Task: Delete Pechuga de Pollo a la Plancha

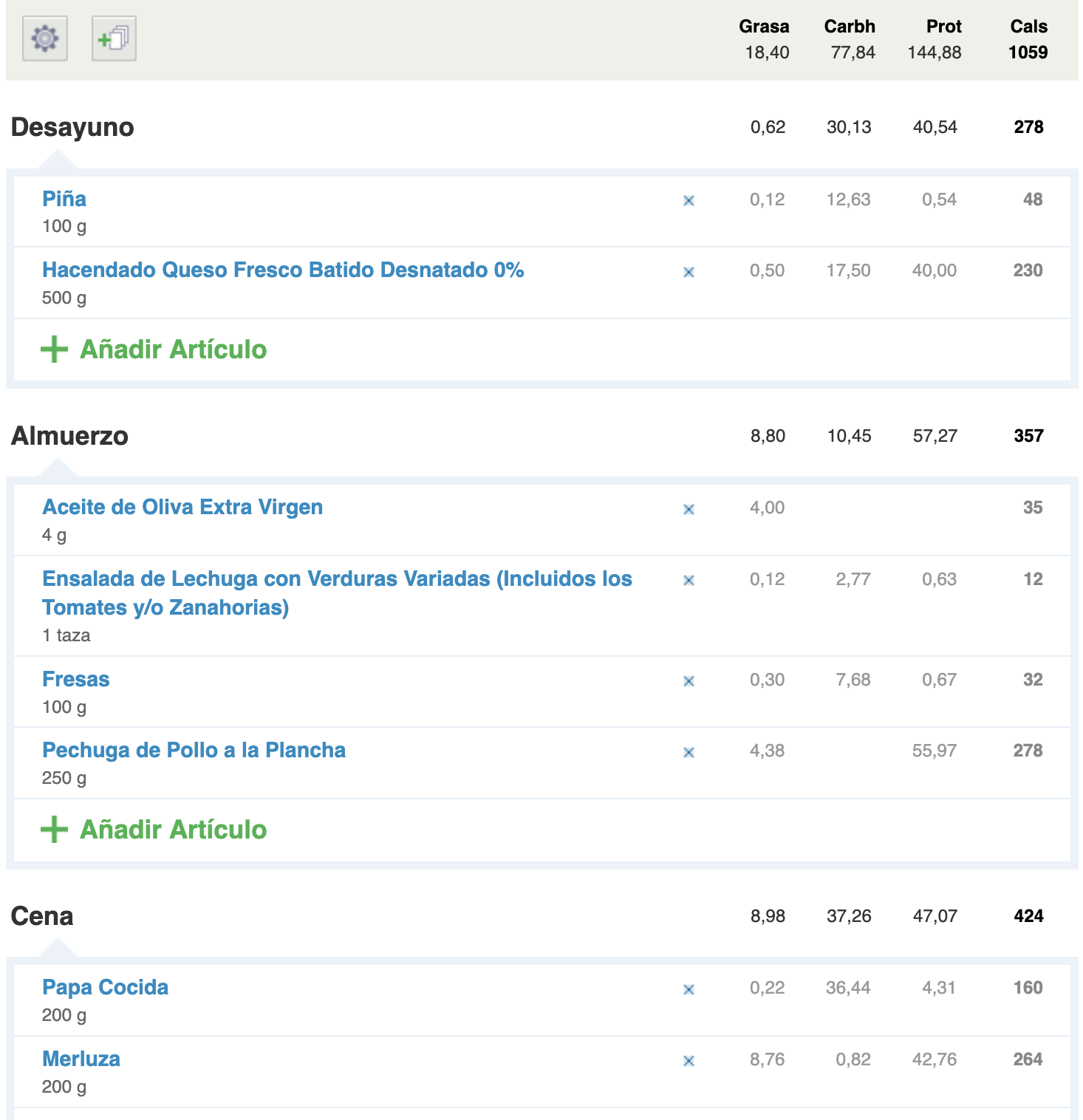Action: click(x=689, y=753)
